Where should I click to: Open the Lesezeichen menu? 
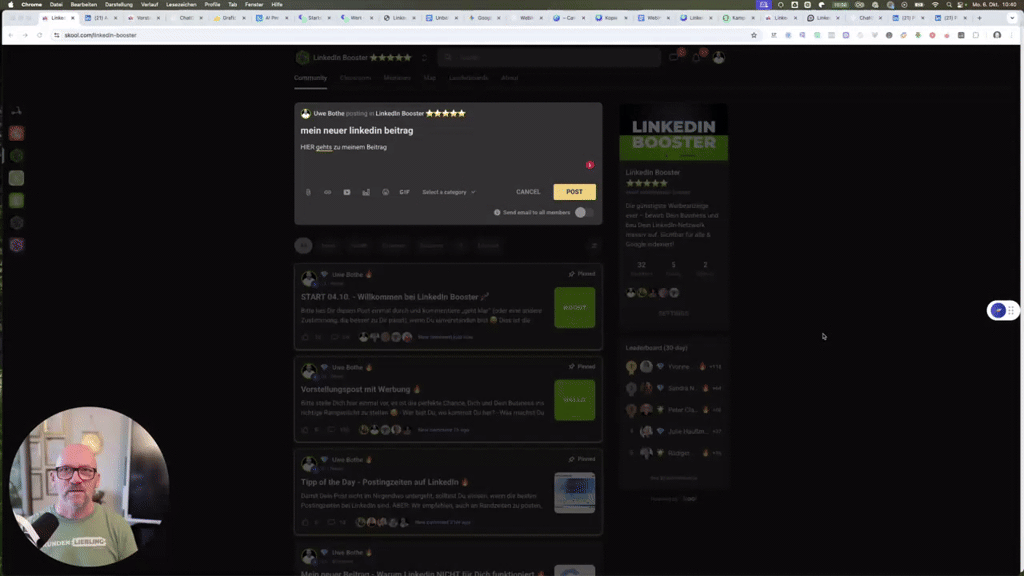[x=181, y=5]
